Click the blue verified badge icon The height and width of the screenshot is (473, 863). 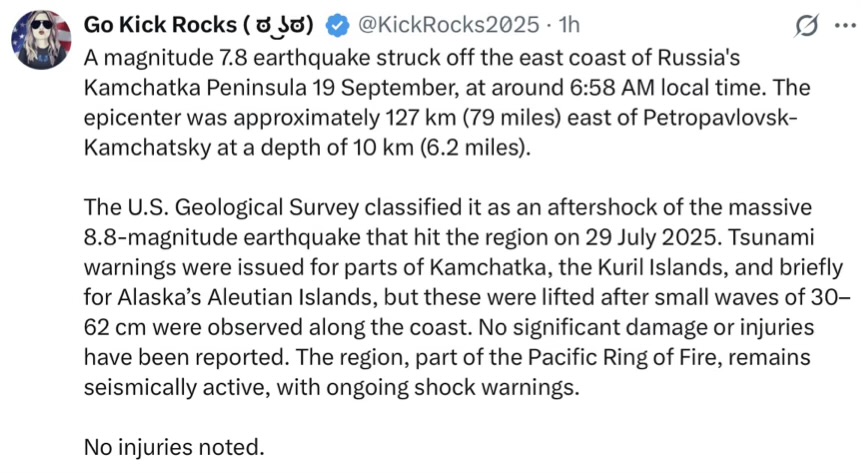(337, 25)
